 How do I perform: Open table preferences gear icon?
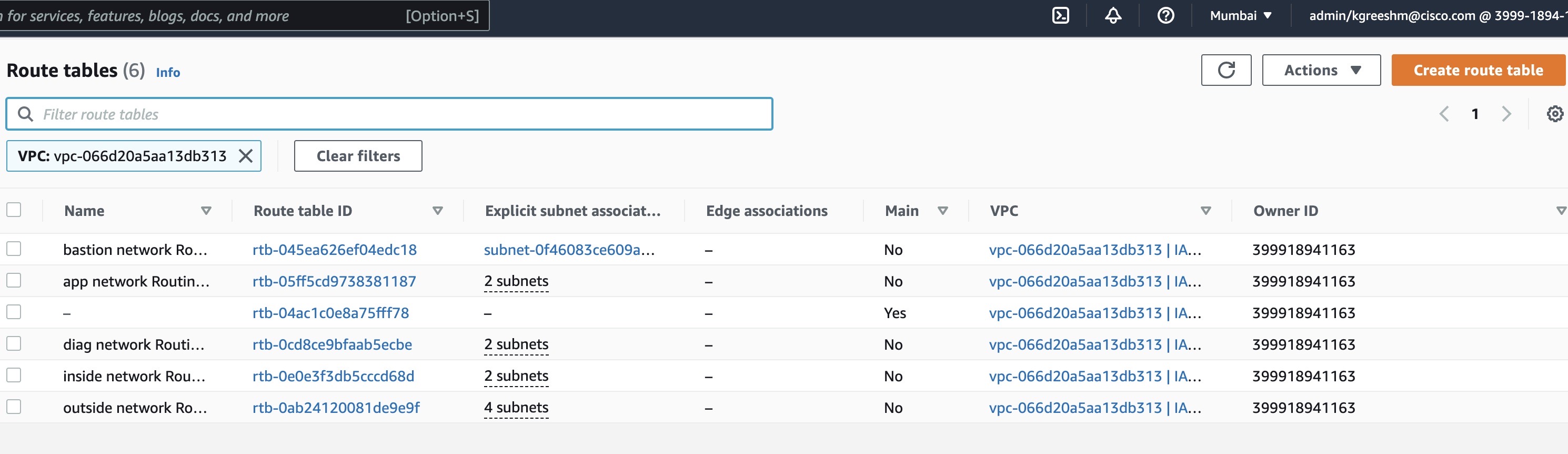point(1555,114)
